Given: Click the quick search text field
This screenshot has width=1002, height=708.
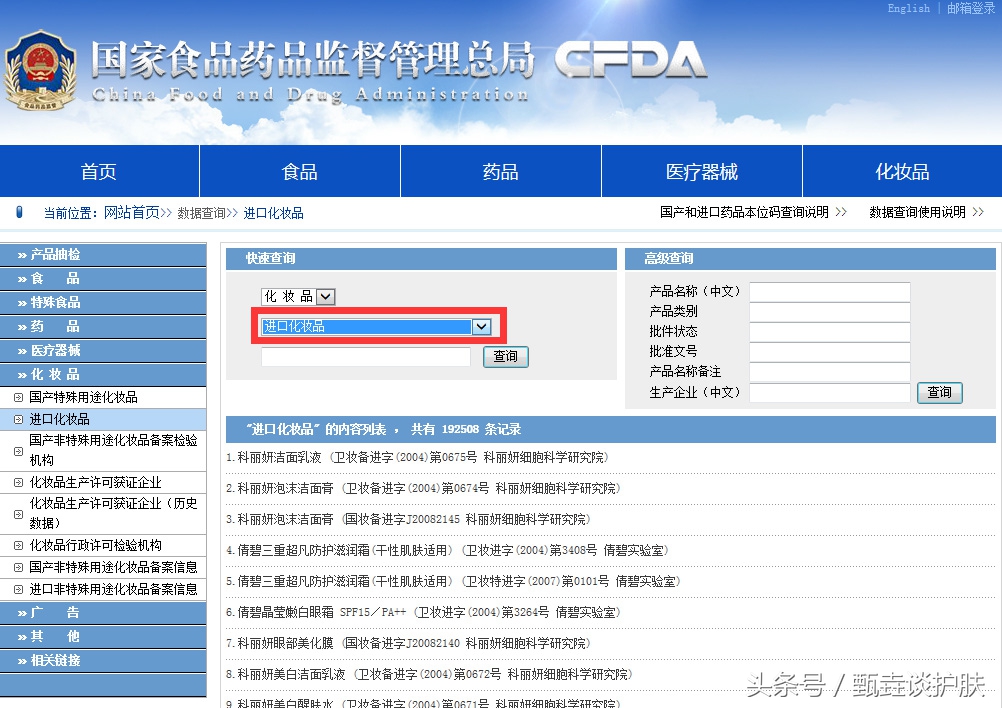Looking at the screenshot, I should pyautogui.click(x=366, y=357).
